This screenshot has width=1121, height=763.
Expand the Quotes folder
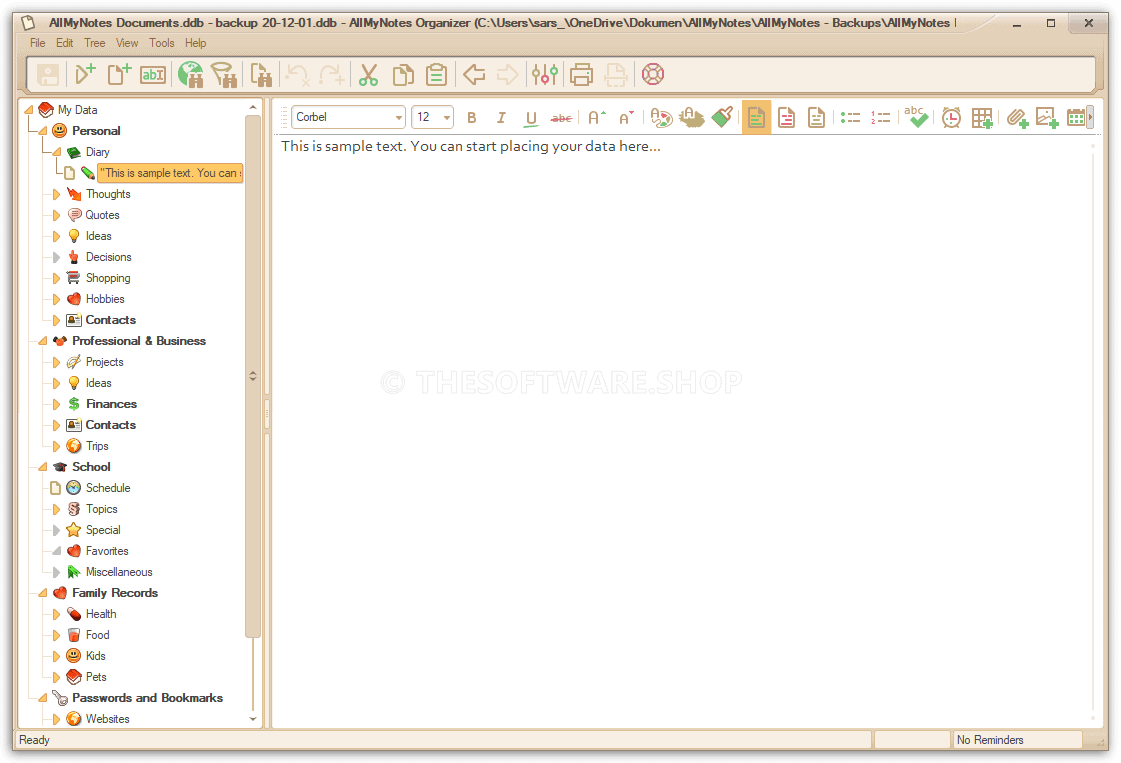(56, 215)
